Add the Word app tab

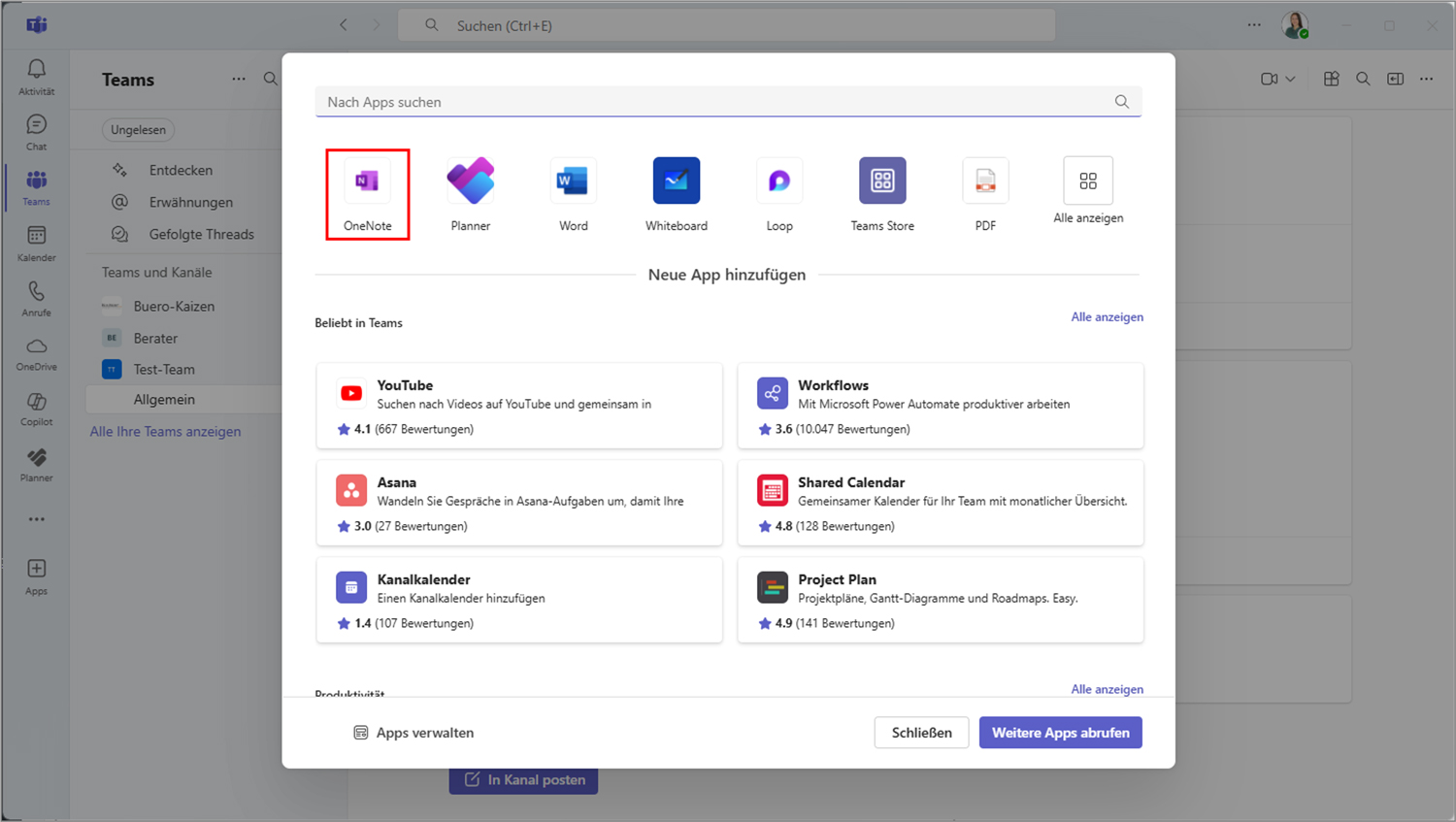pyautogui.click(x=573, y=182)
